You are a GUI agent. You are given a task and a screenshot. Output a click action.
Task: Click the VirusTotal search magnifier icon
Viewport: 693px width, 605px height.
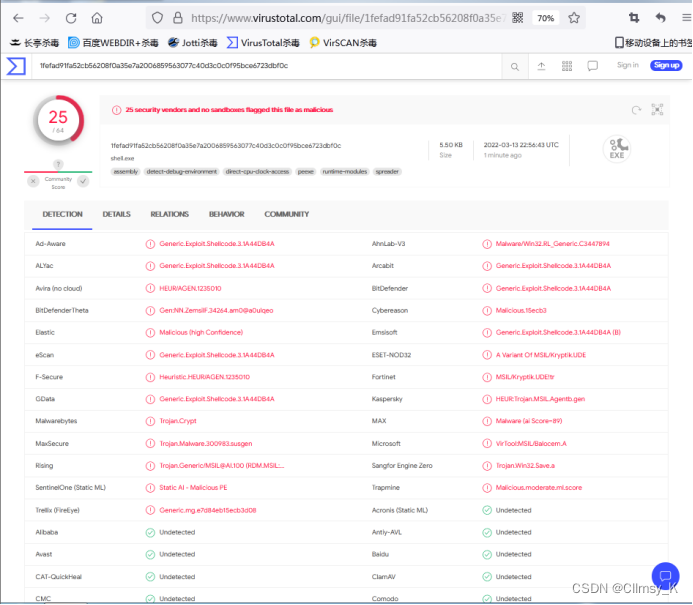tap(515, 67)
